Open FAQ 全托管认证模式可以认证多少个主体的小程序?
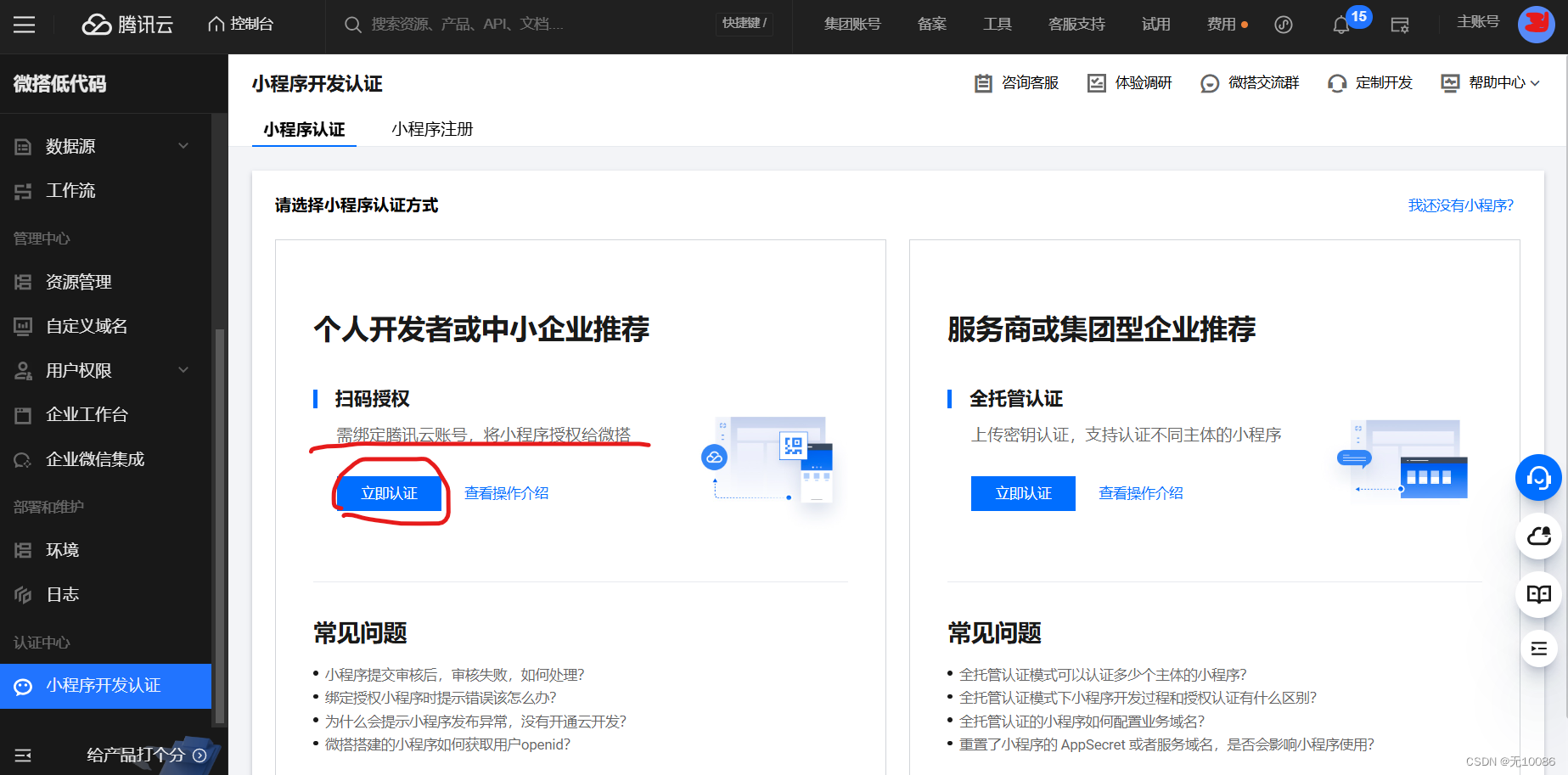Image resolution: width=1568 pixels, height=775 pixels. [1103, 675]
